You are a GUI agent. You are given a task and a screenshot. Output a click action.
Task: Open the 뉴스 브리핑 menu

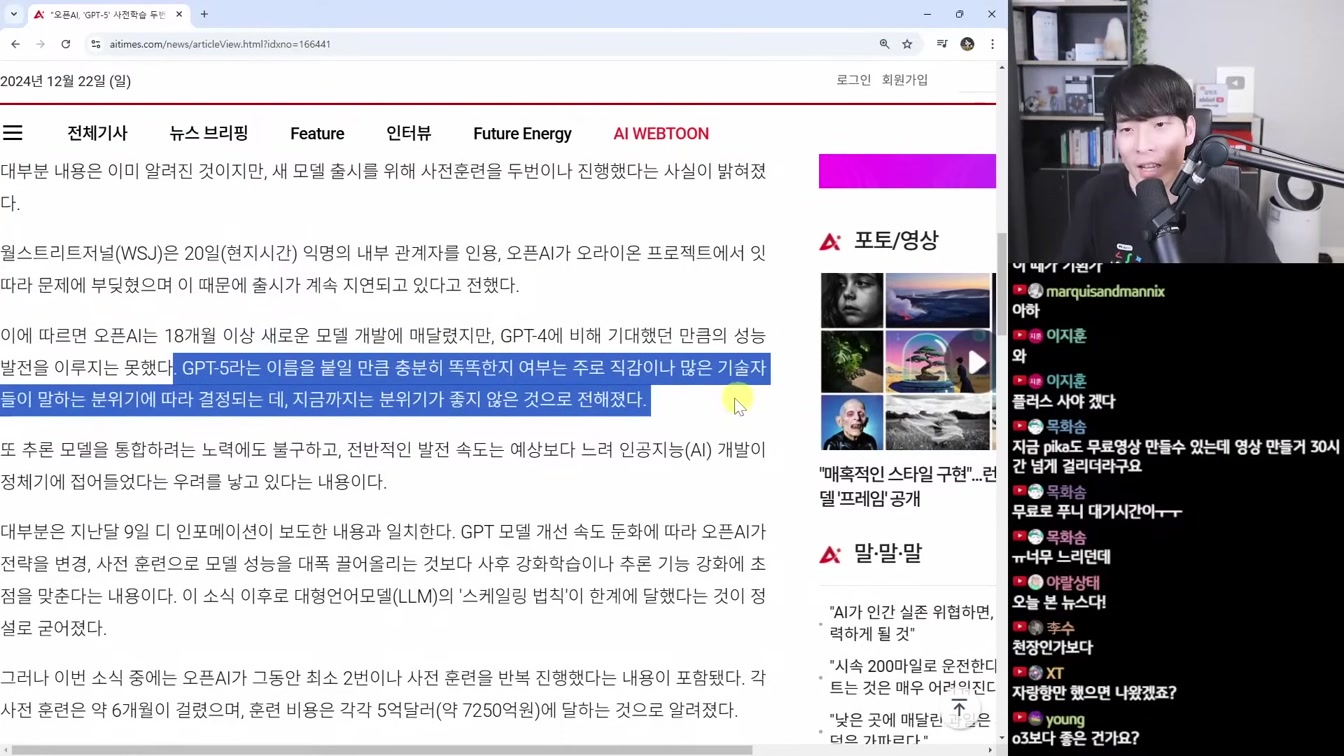tap(209, 133)
